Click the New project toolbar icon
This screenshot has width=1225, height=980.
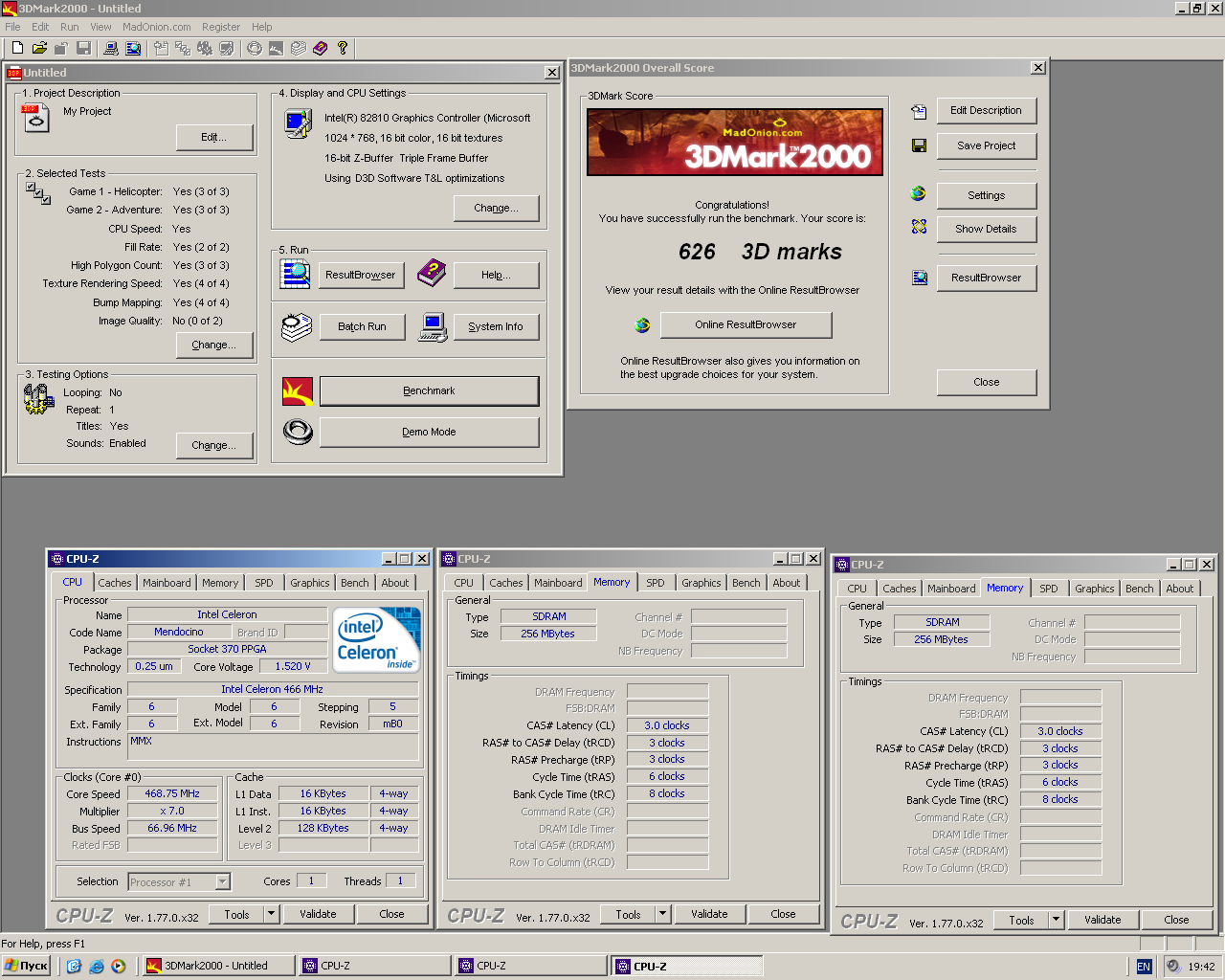(17, 48)
